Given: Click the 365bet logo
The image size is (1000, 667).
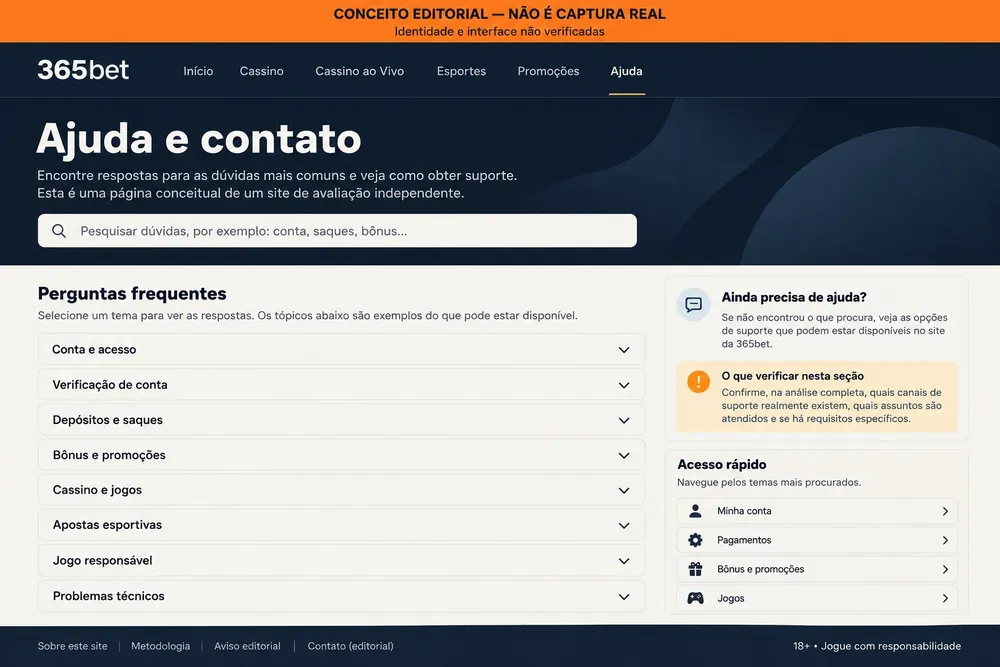Looking at the screenshot, I should (x=83, y=70).
